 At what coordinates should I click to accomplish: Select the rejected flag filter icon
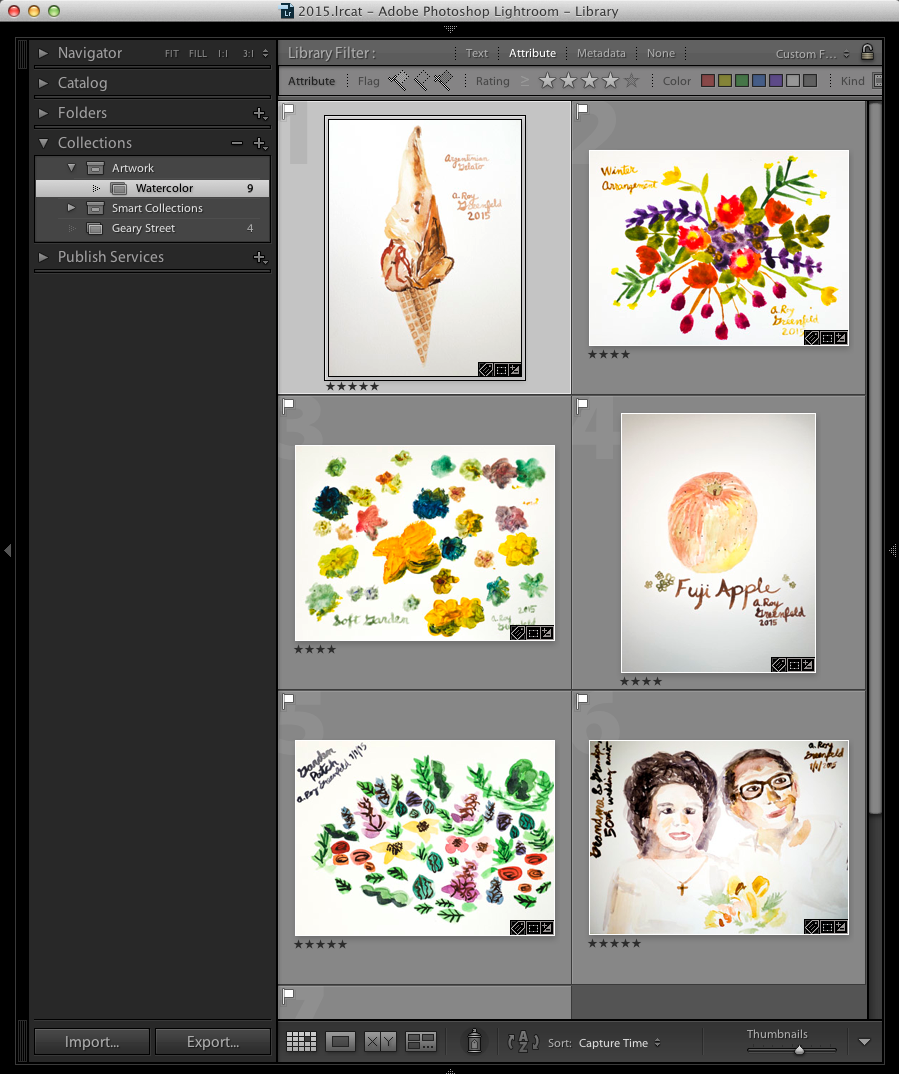click(x=443, y=81)
